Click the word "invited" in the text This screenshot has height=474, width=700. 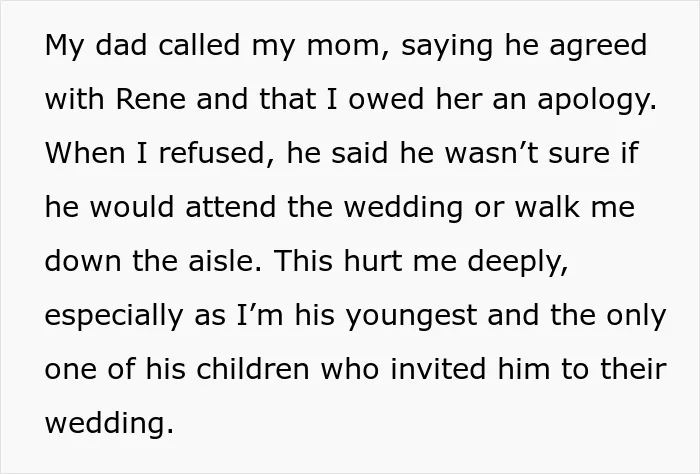pyautogui.click(x=438, y=369)
